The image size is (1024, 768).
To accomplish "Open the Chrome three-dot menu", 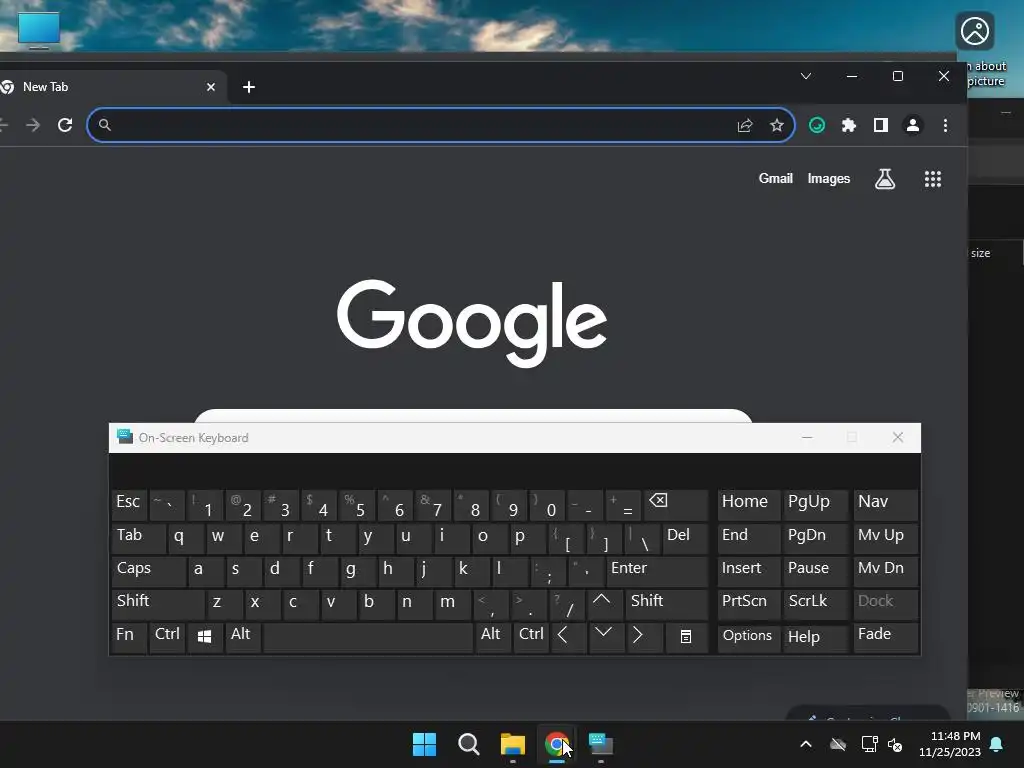I will point(945,125).
